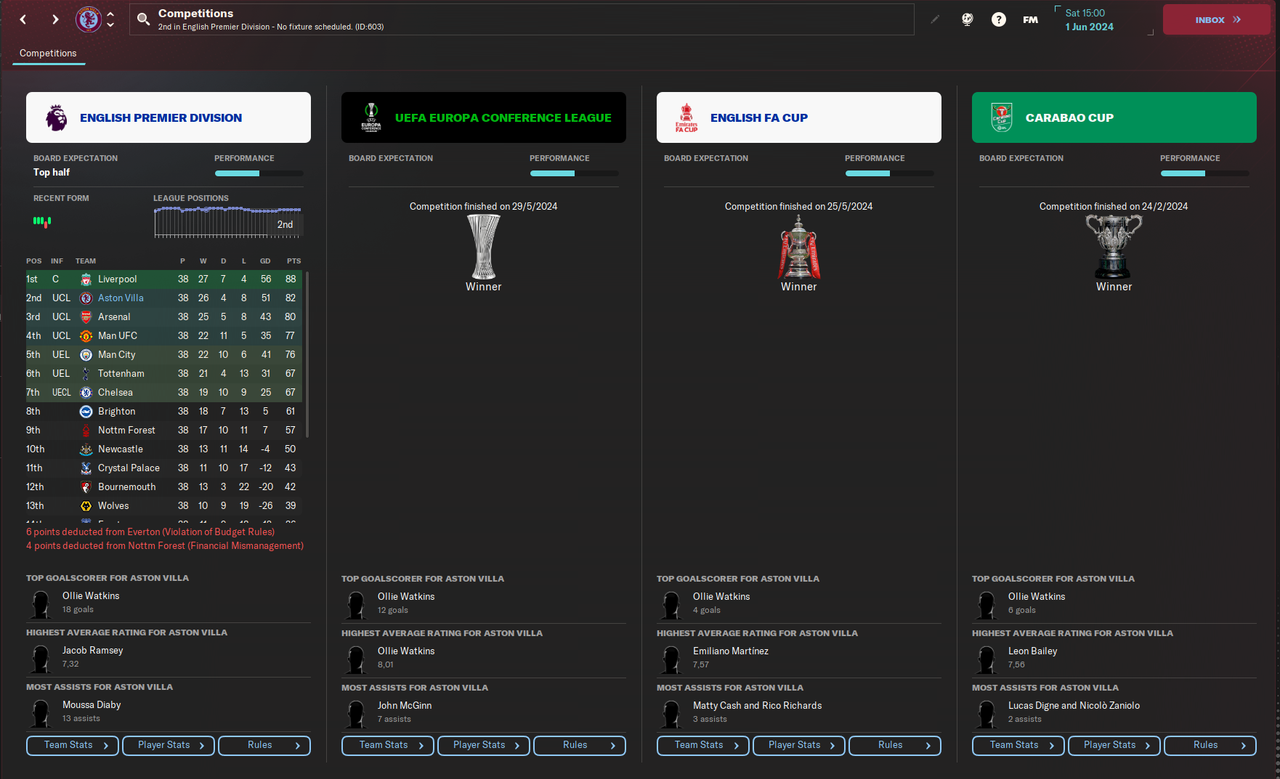1280x779 pixels.
Task: Open the English FA Cup header card
Action: (x=799, y=117)
